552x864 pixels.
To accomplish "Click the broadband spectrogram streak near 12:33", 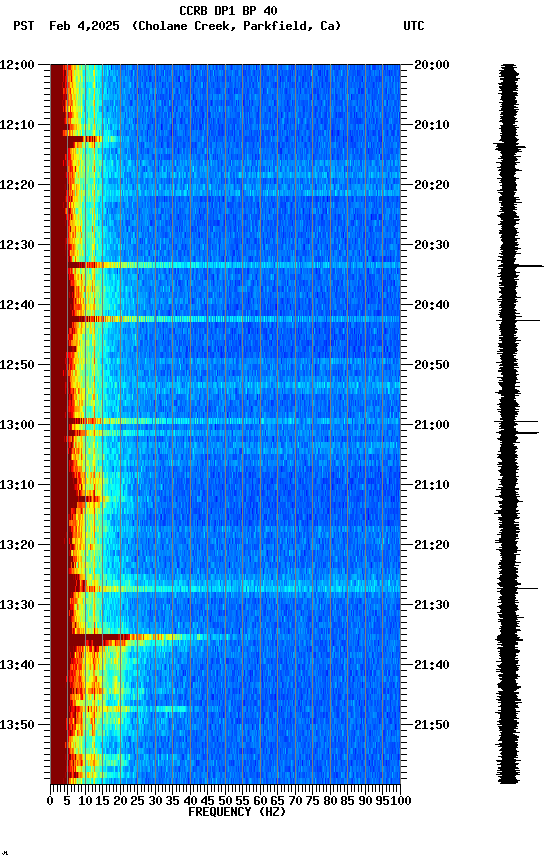I will [x=234, y=266].
